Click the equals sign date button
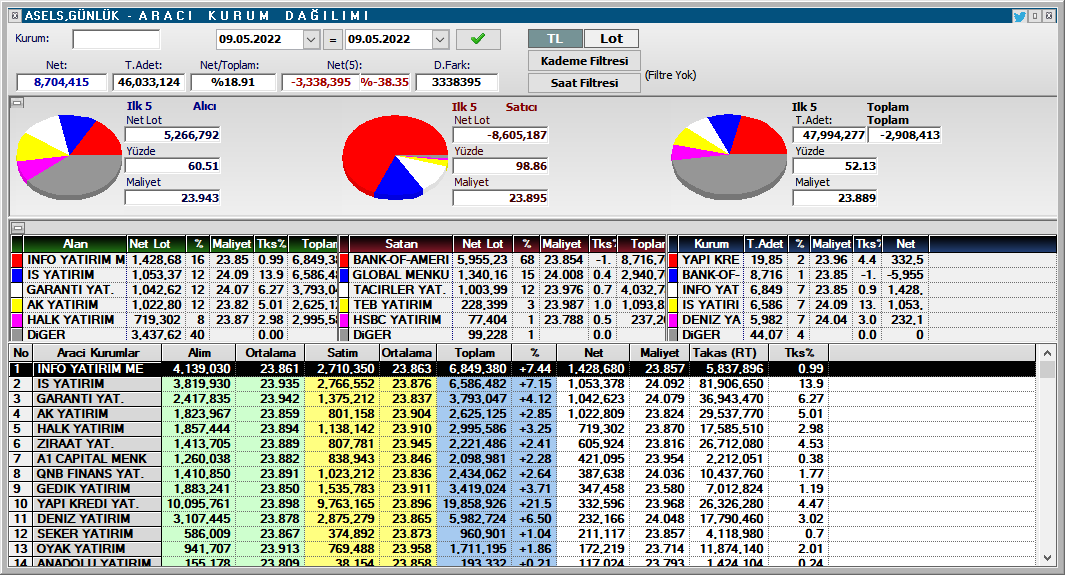 point(332,40)
